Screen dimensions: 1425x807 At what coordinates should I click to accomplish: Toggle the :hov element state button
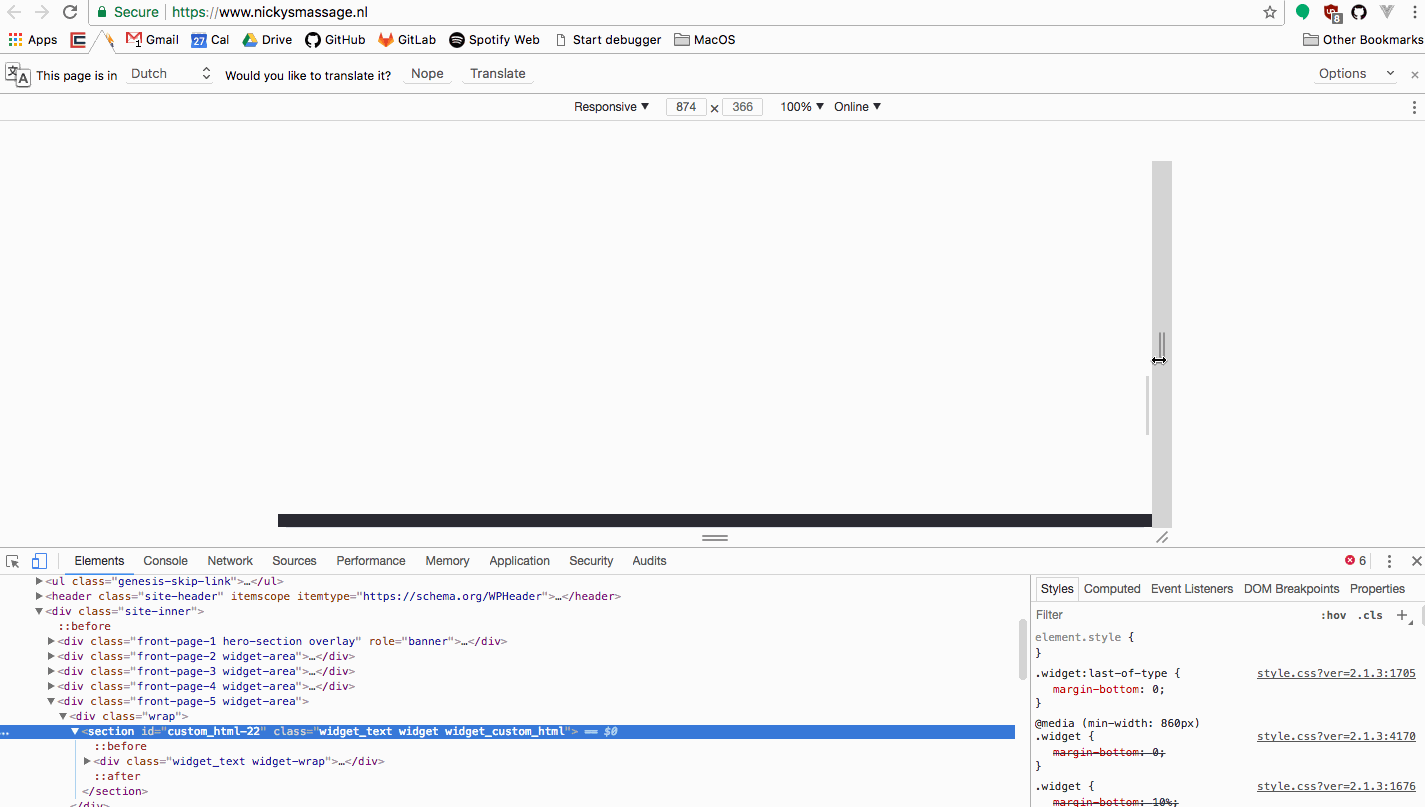tap(1333, 615)
